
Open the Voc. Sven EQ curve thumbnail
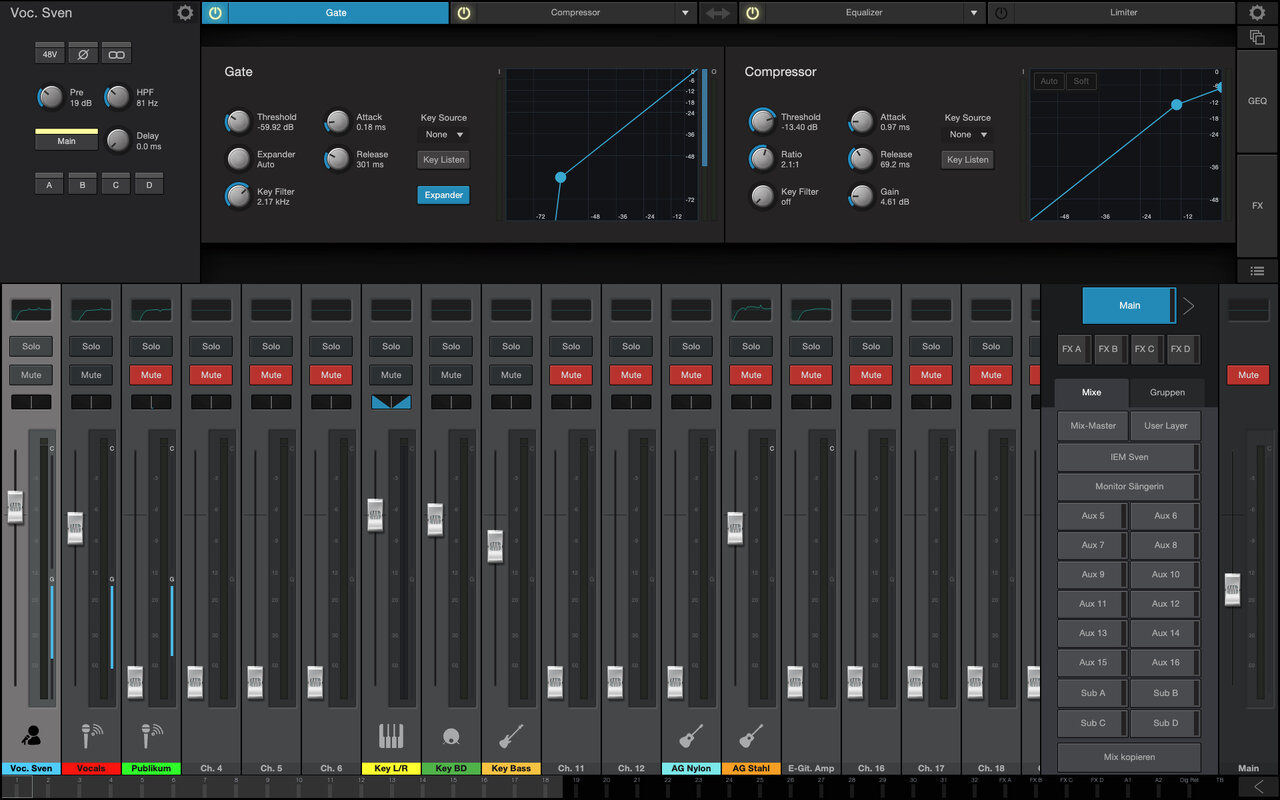point(31,310)
